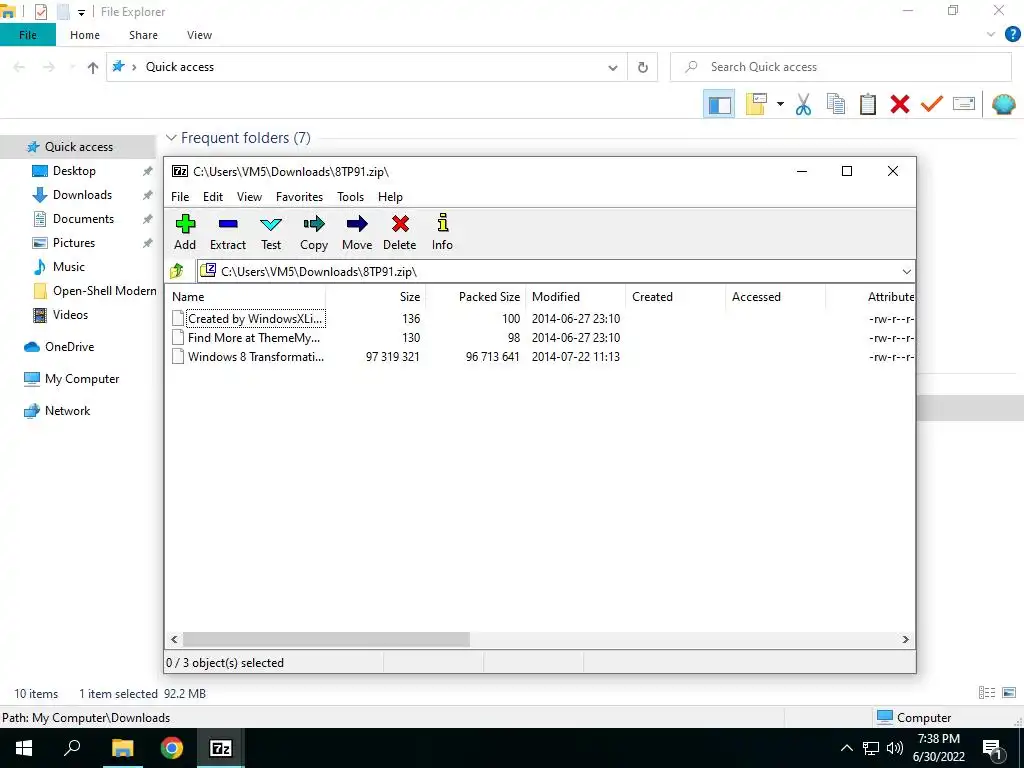
Task: Expand the 7-Zip address path dropdown
Action: 906,272
